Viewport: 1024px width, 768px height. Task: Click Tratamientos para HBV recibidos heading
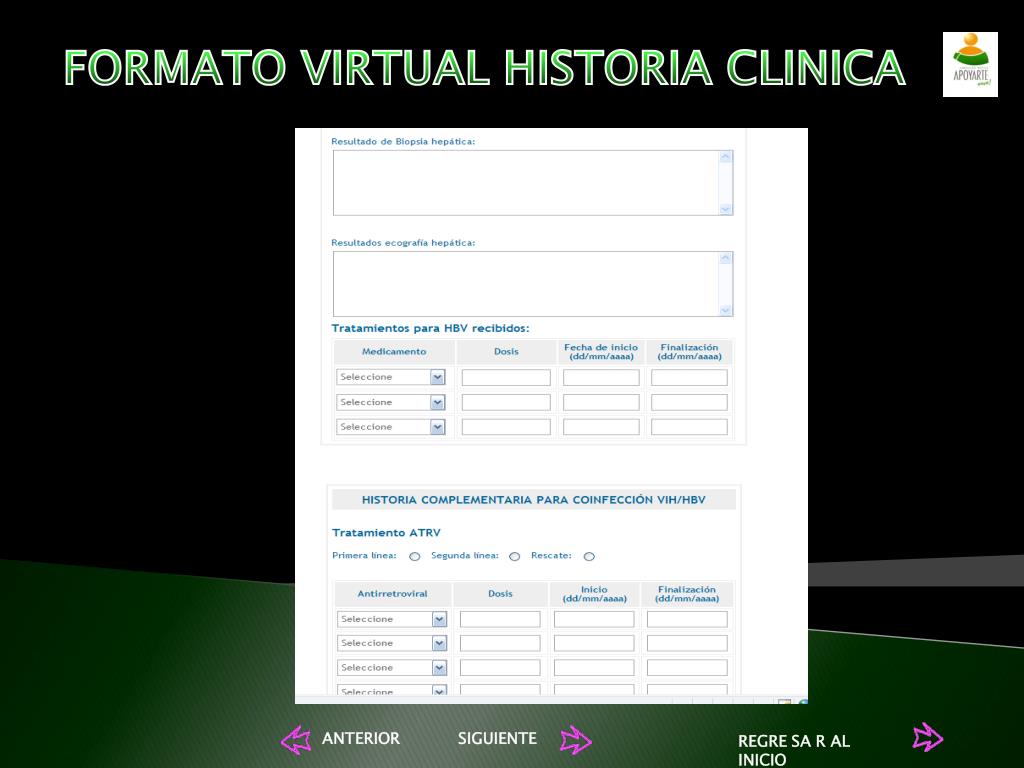pos(430,328)
